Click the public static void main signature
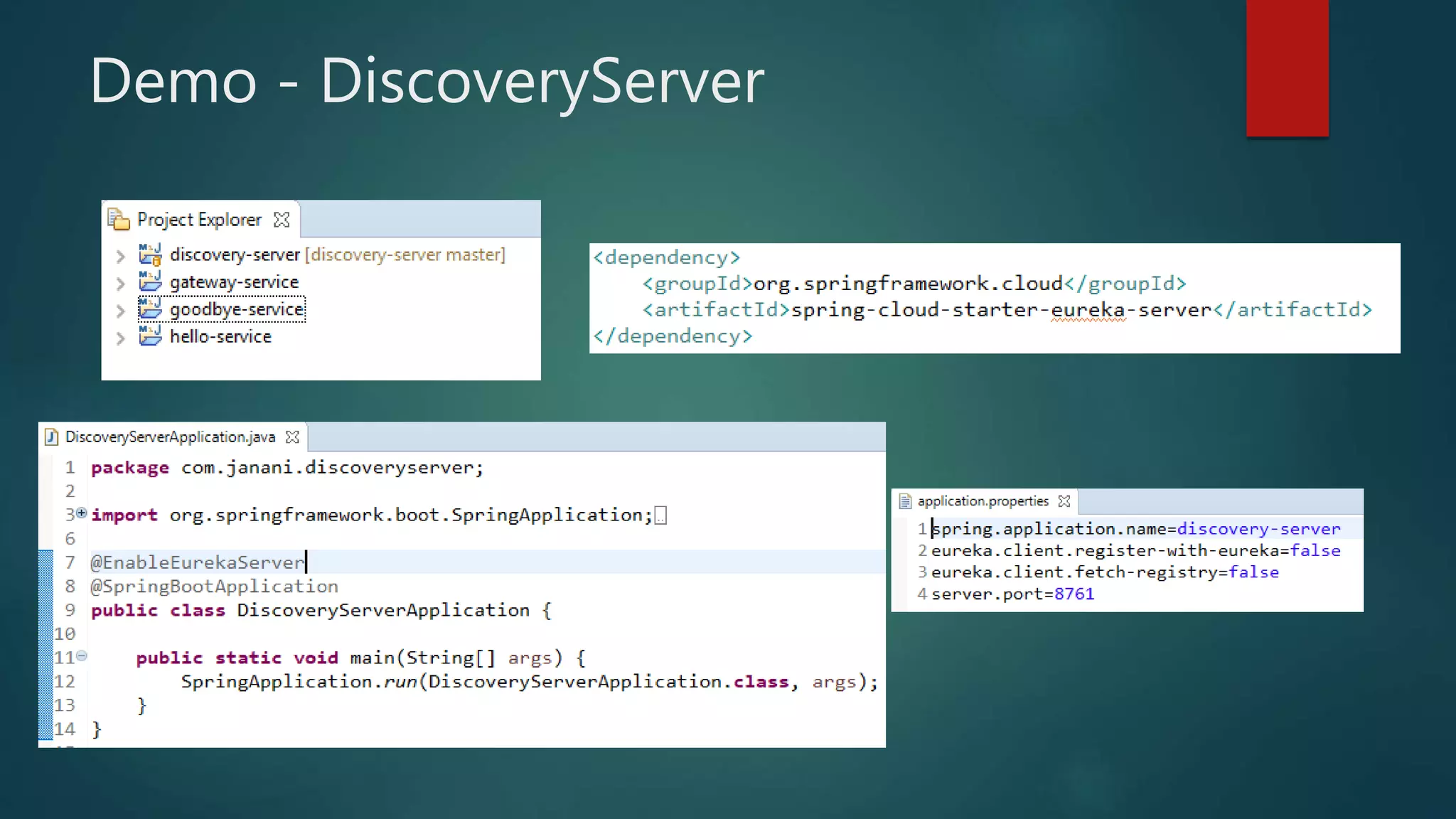 coord(361,658)
